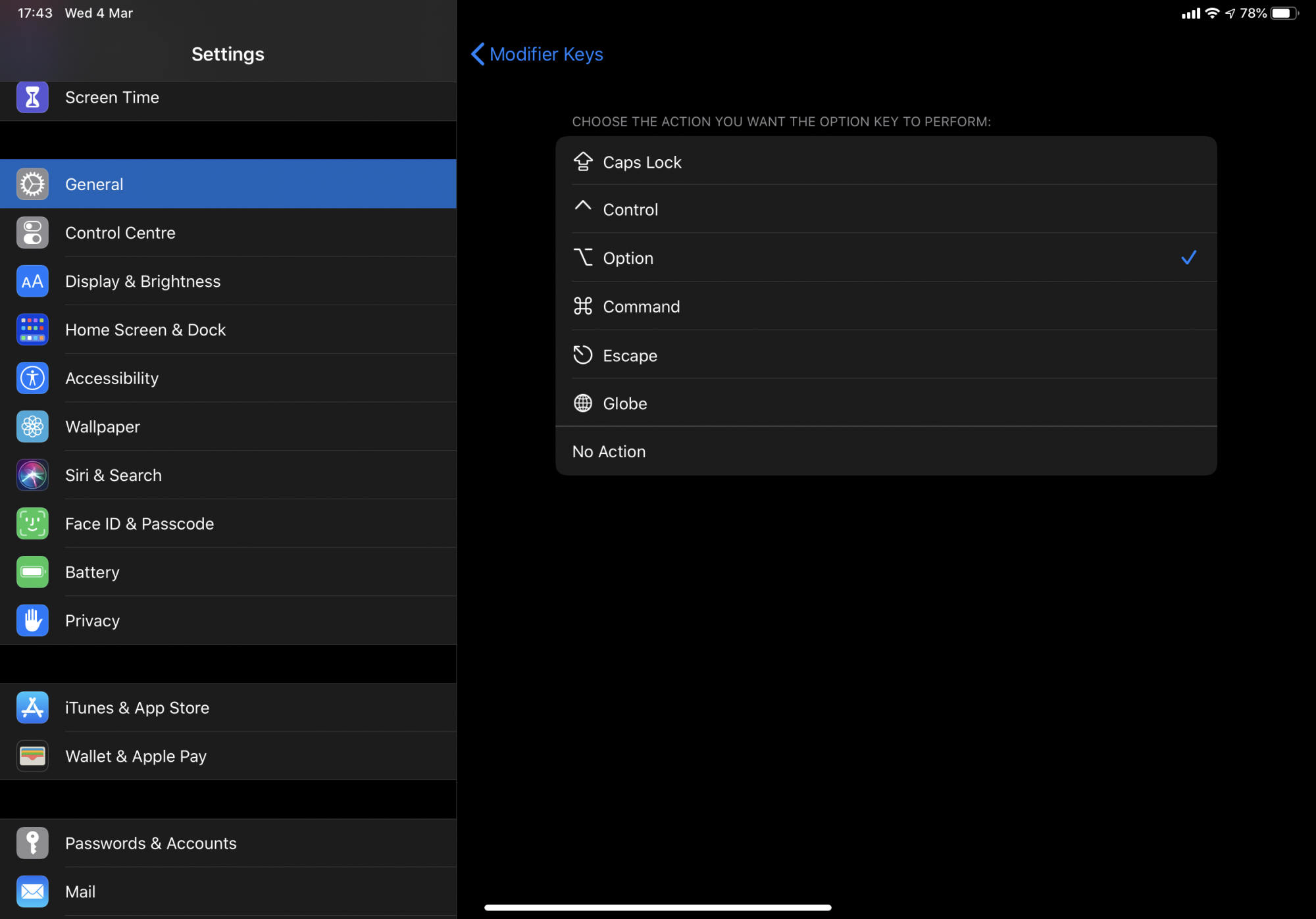1316x919 pixels.
Task: Open the Privacy hand icon
Action: pyautogui.click(x=32, y=620)
